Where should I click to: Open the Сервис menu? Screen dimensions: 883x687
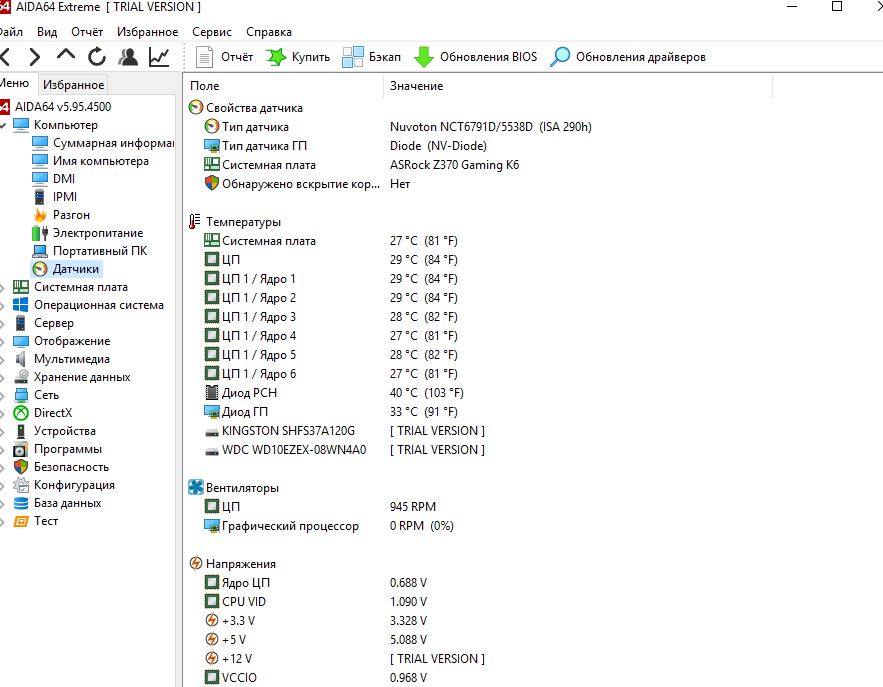click(212, 32)
